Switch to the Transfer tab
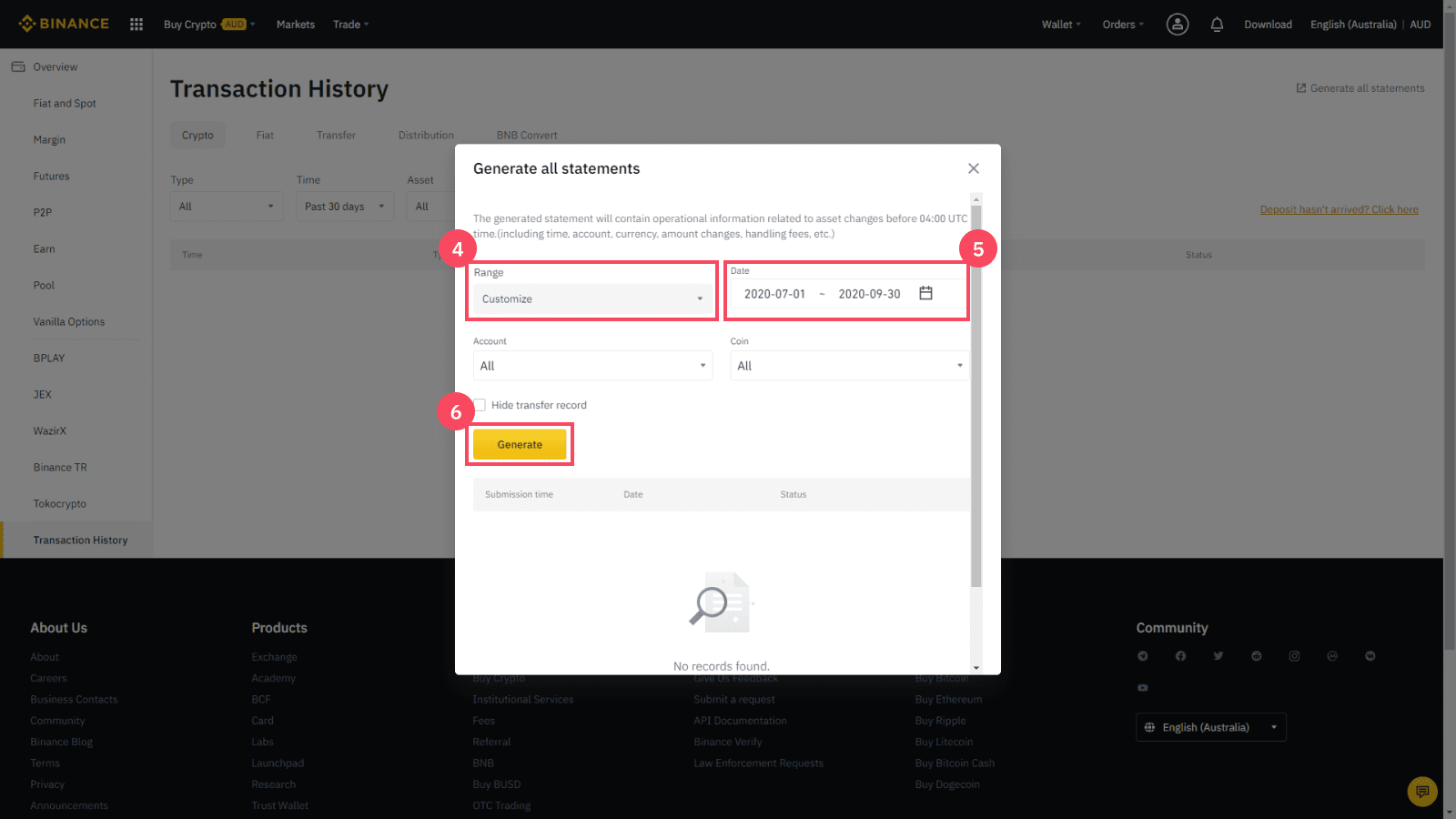The height and width of the screenshot is (819, 1456). 336,135
